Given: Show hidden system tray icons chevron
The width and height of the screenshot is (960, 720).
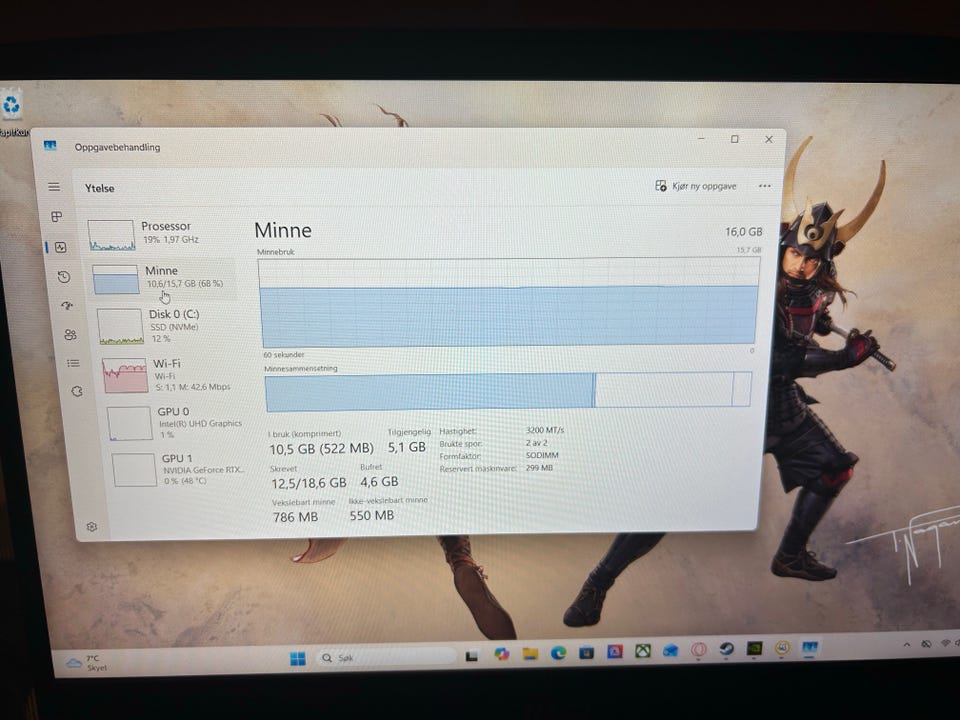Looking at the screenshot, I should click(x=907, y=645).
